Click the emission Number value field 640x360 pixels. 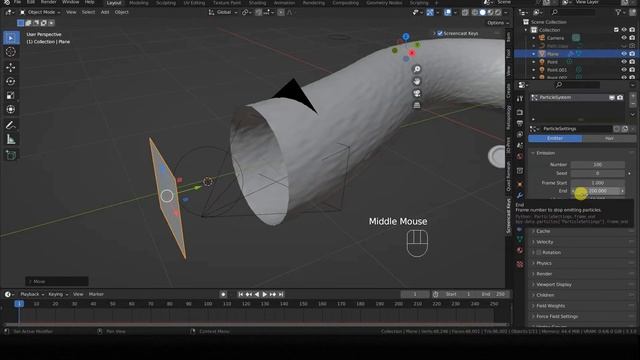598,164
